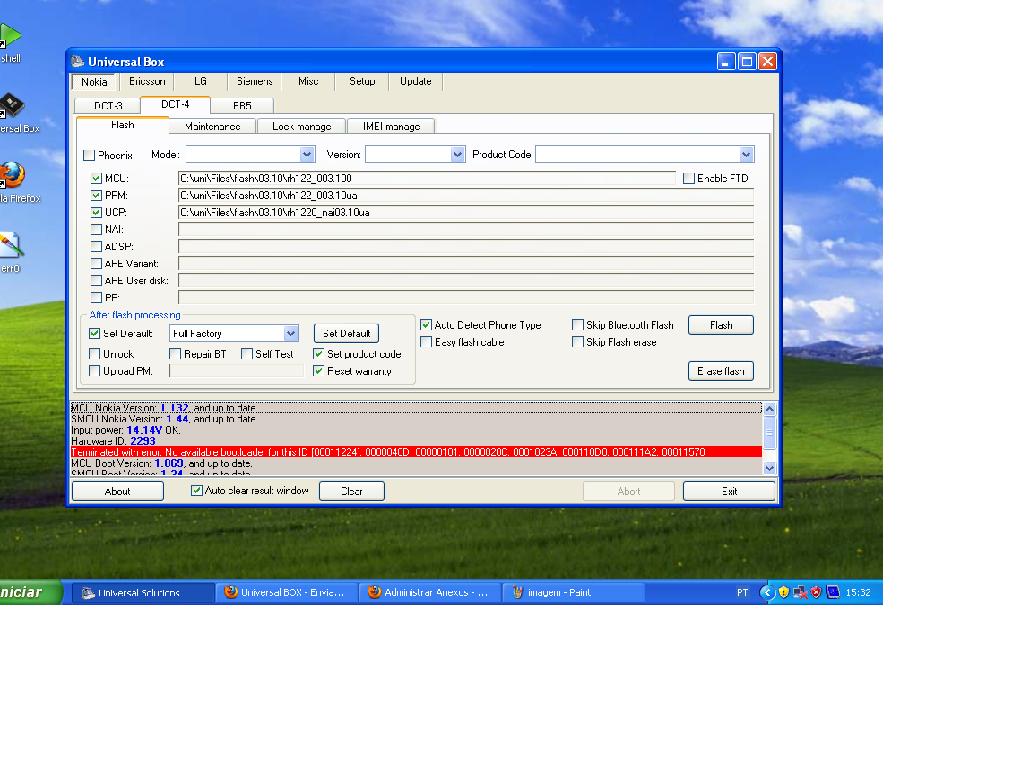Uncheck the Reset warranty option
The height and width of the screenshot is (768, 1024).
319,371
